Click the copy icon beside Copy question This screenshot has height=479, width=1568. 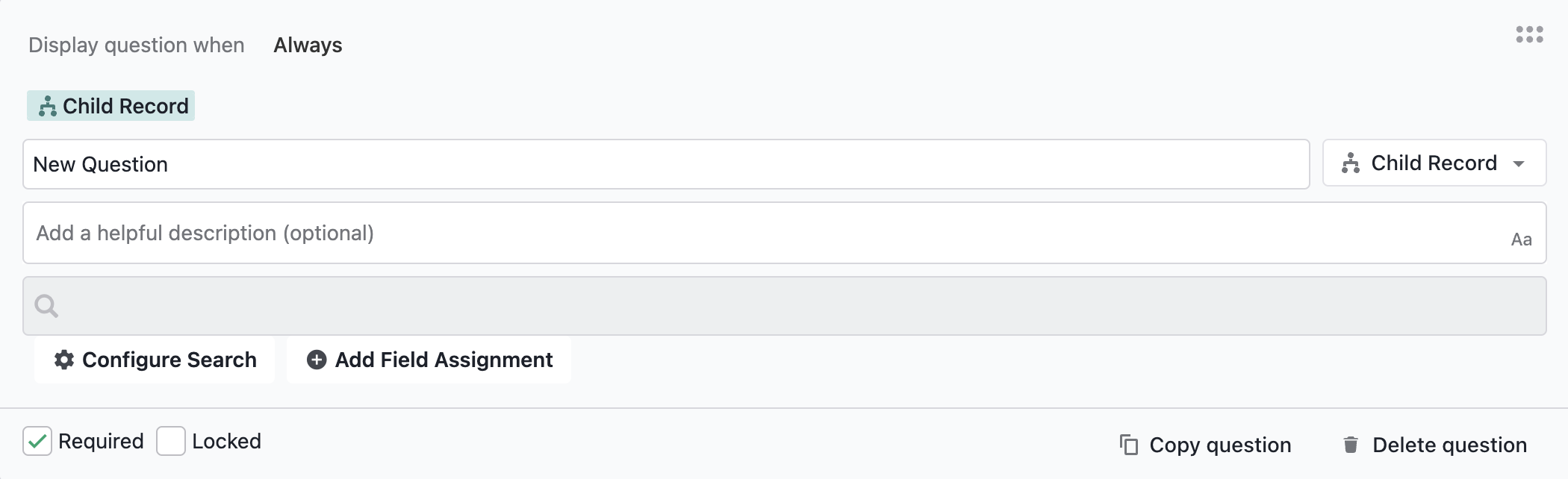(1129, 445)
